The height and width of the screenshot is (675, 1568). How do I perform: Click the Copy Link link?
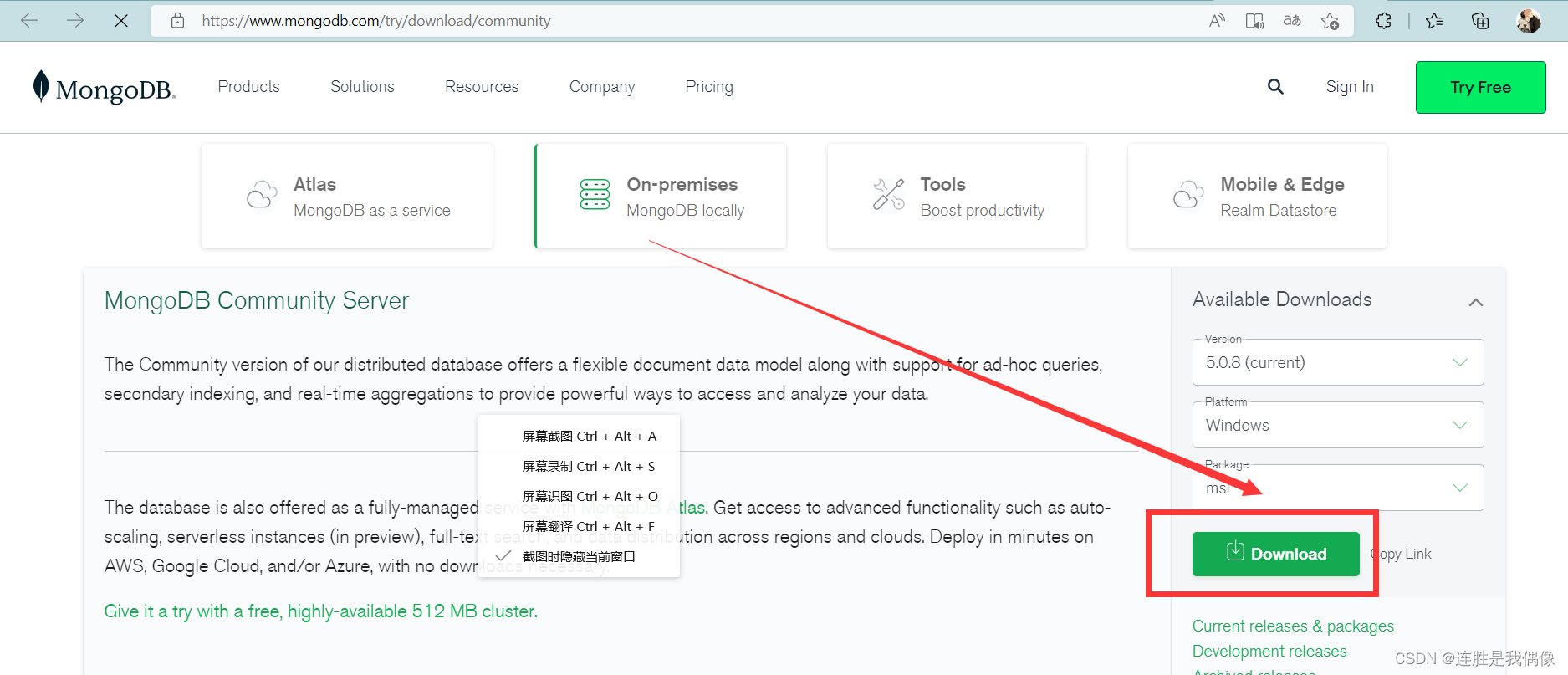click(x=1401, y=554)
